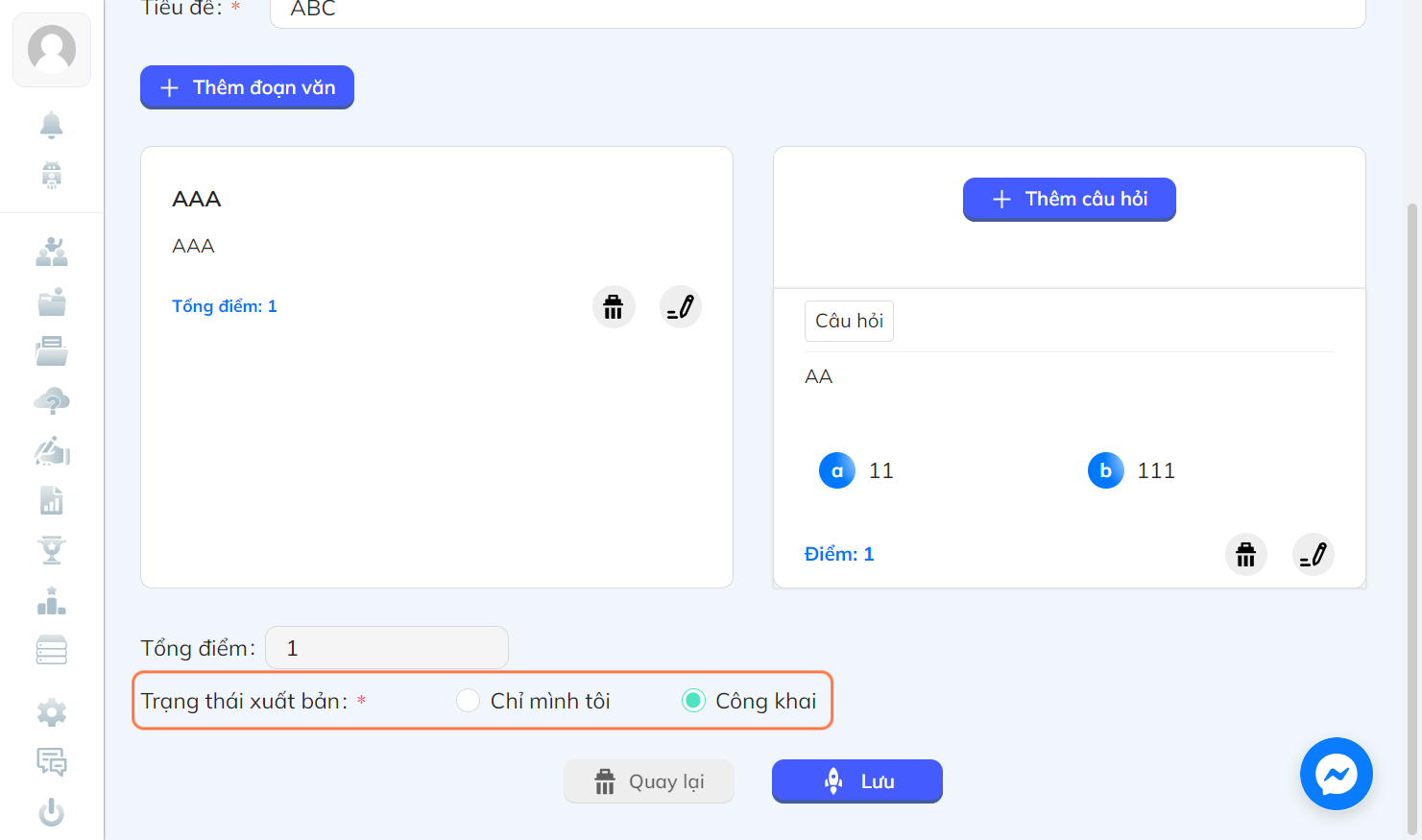The image size is (1422, 840).
Task: Click the Android robot sidebar icon
Action: 52,175
